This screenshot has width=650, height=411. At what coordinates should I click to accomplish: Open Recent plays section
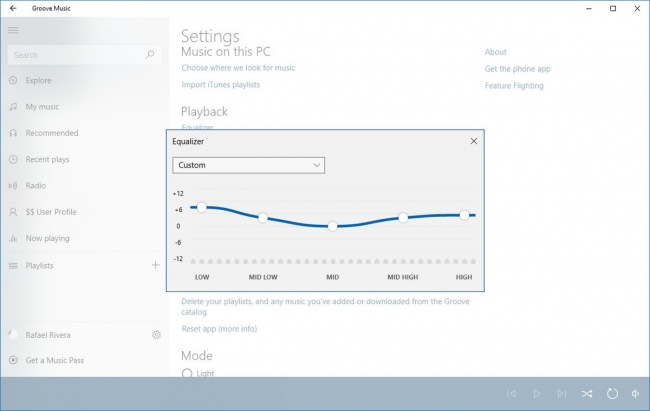click(47, 159)
